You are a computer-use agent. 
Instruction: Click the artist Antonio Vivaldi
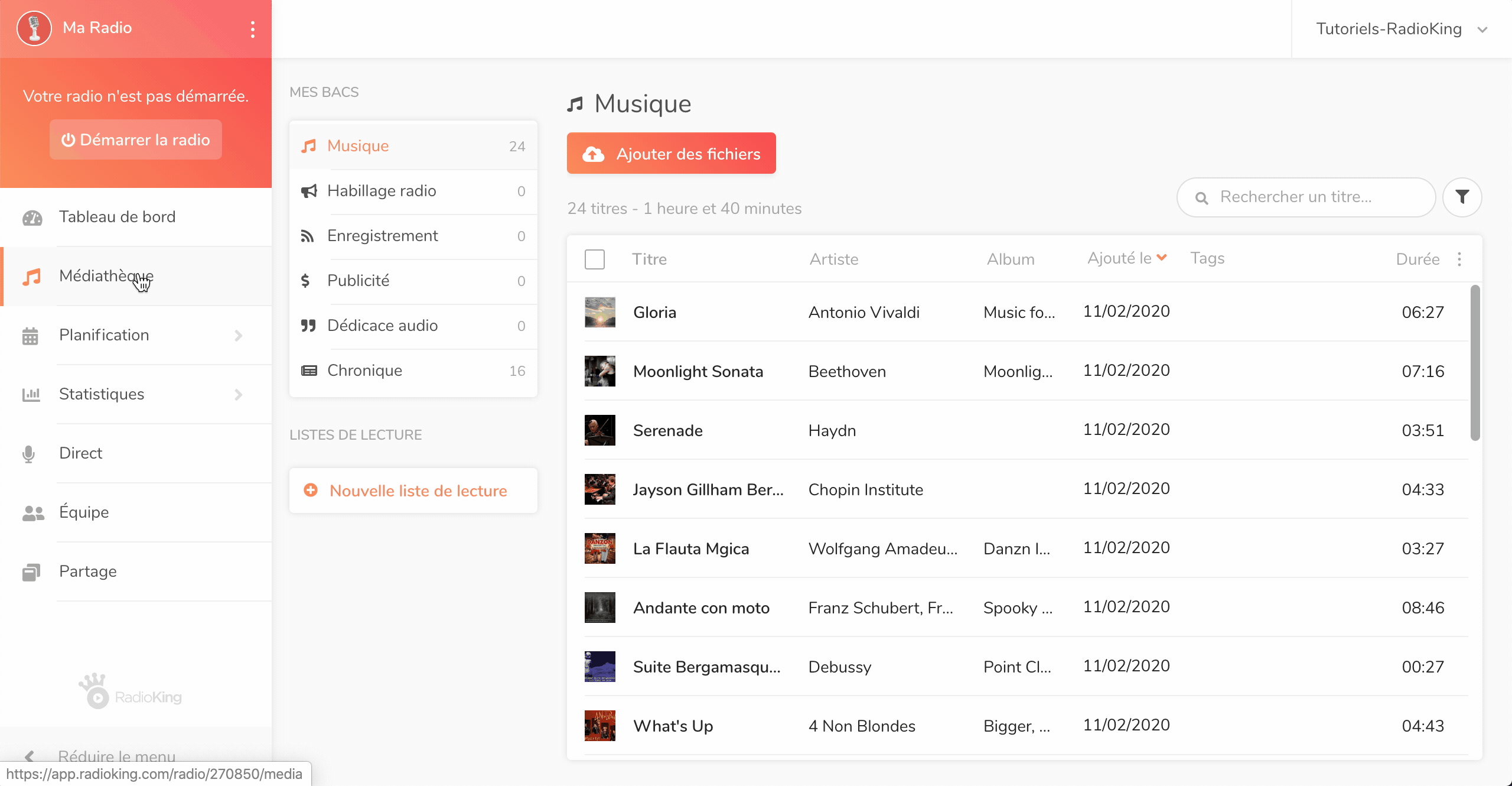click(x=864, y=313)
